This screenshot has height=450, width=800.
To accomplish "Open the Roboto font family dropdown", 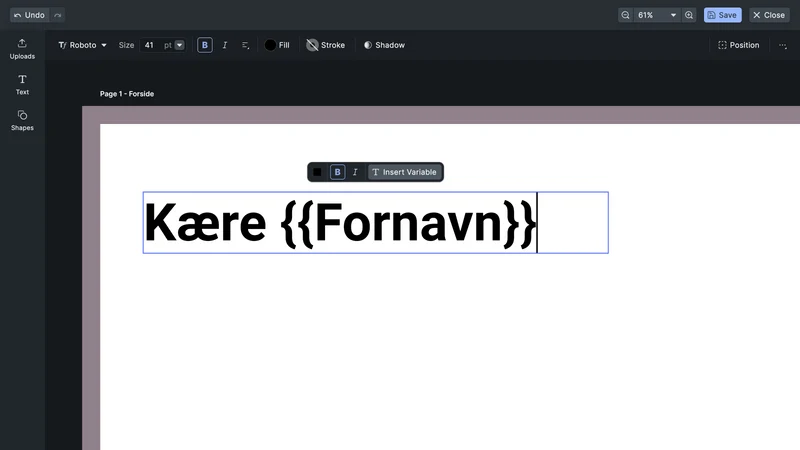I will [83, 45].
